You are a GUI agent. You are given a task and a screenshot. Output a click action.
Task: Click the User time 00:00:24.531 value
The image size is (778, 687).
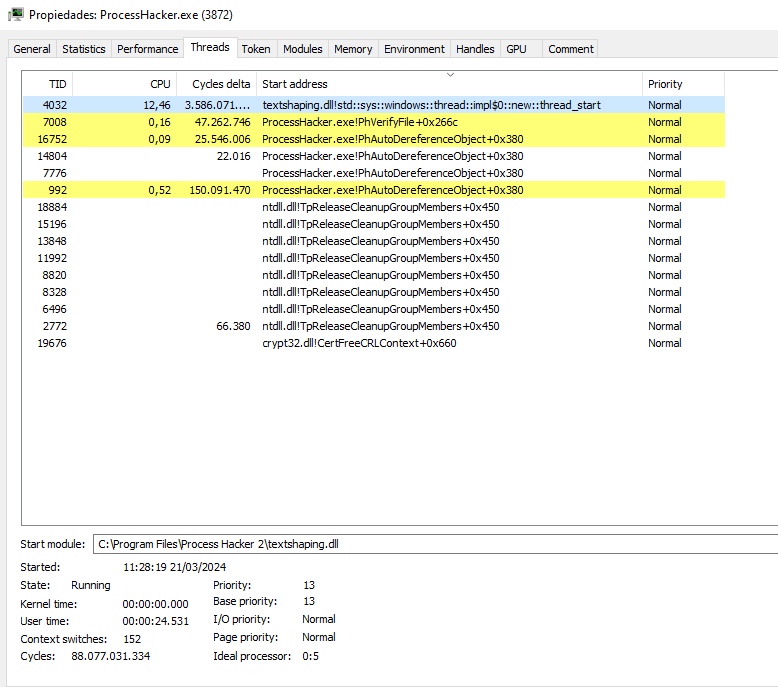(x=155, y=621)
